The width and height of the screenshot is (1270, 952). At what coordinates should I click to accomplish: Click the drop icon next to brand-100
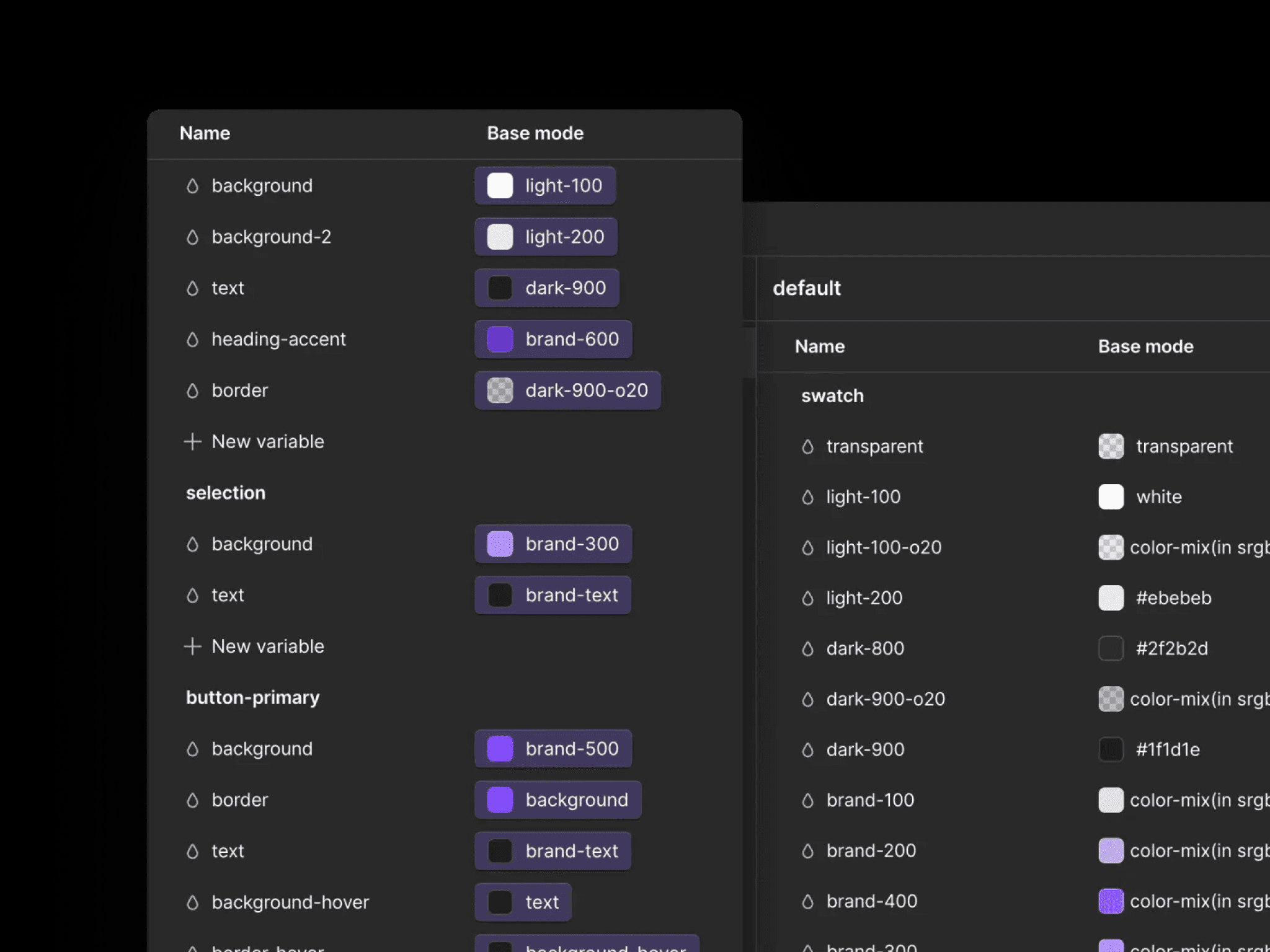click(x=807, y=801)
